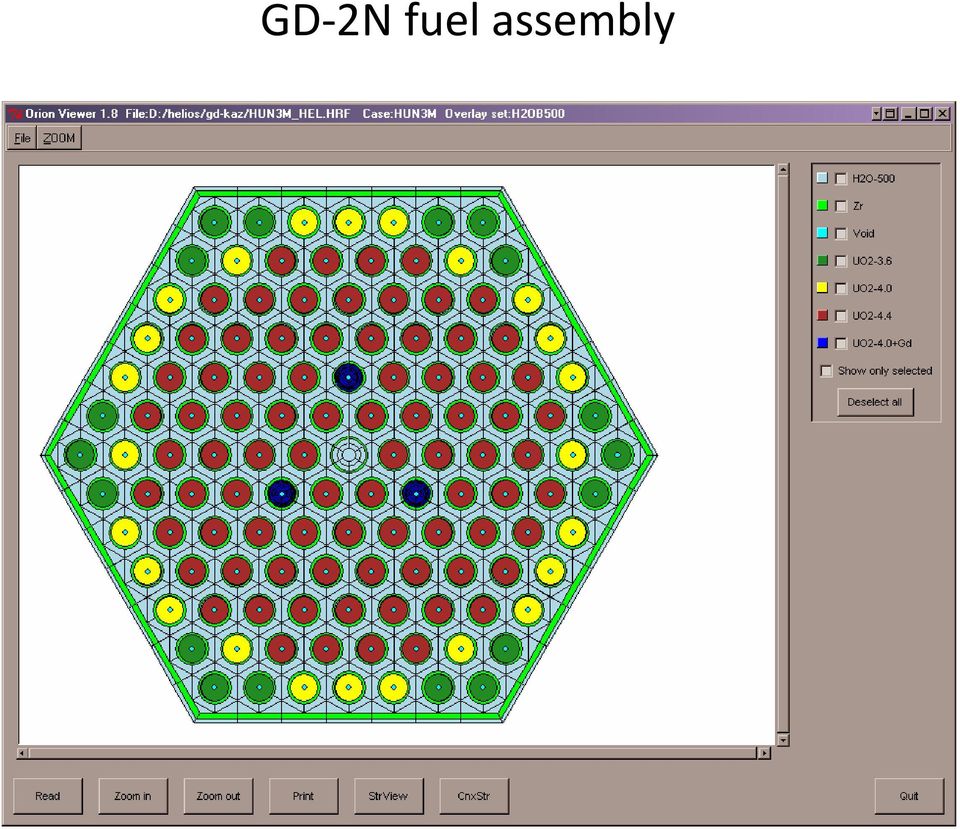This screenshot has width=960, height=829.
Task: Open the ZOOM menu
Action: click(x=59, y=138)
